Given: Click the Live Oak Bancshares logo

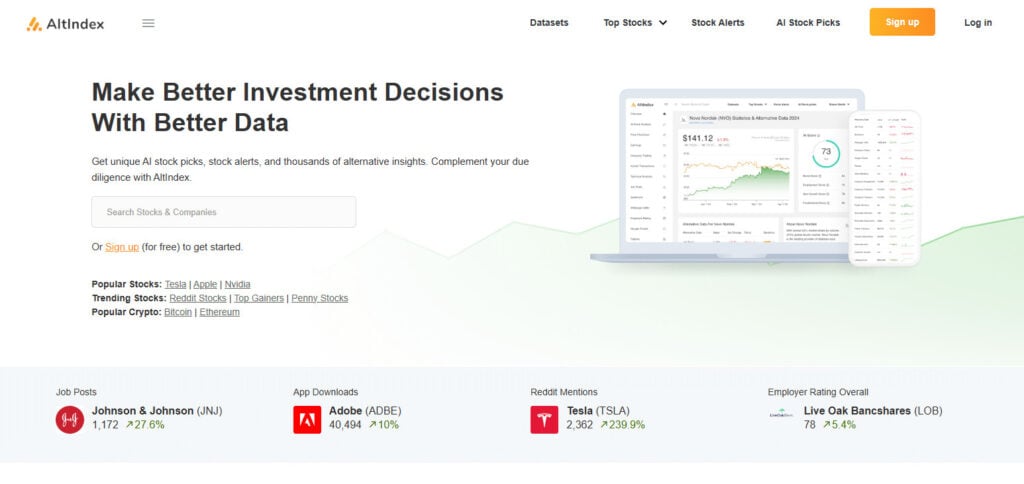Looking at the screenshot, I should [x=781, y=414].
